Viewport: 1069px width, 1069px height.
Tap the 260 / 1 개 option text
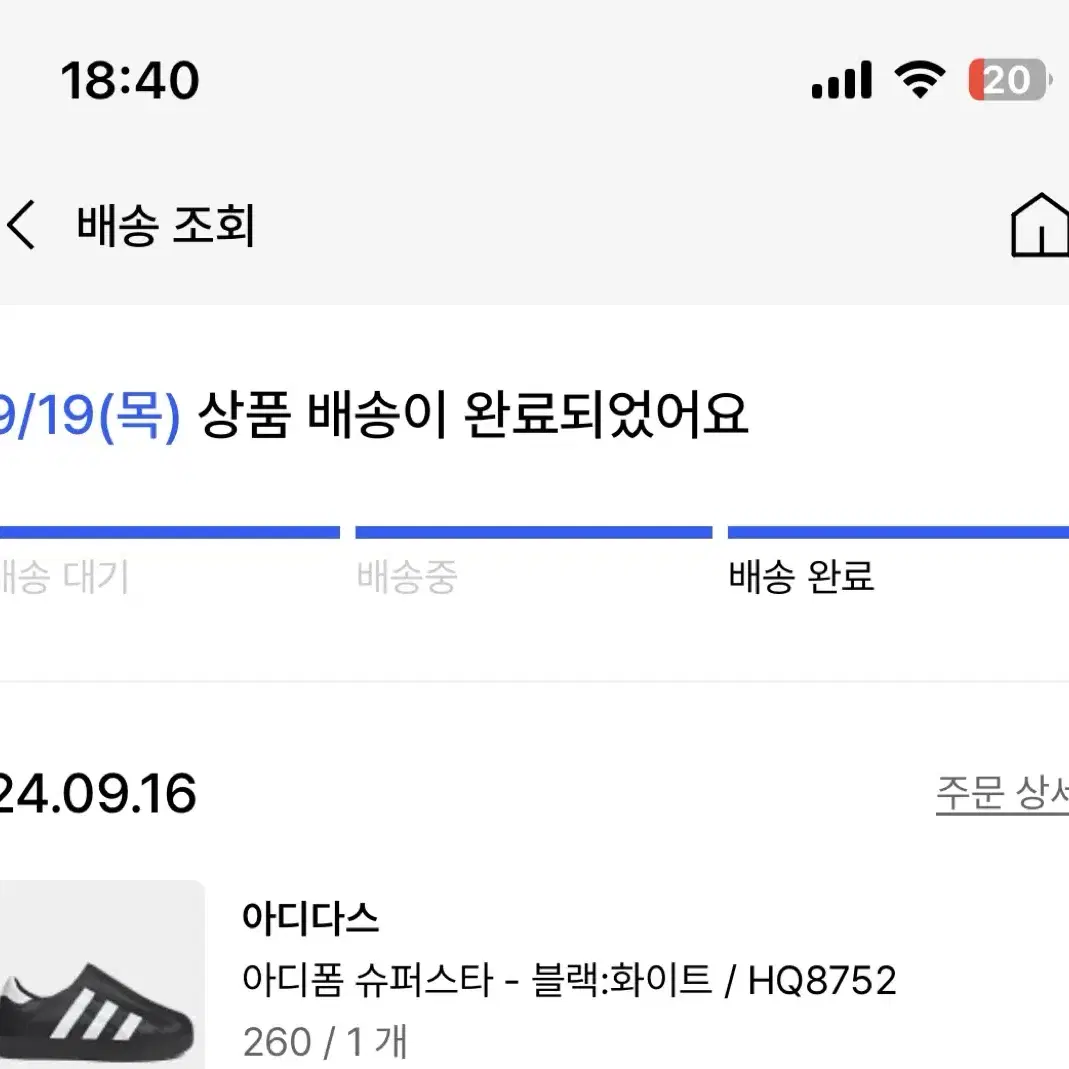pyautogui.click(x=325, y=1042)
